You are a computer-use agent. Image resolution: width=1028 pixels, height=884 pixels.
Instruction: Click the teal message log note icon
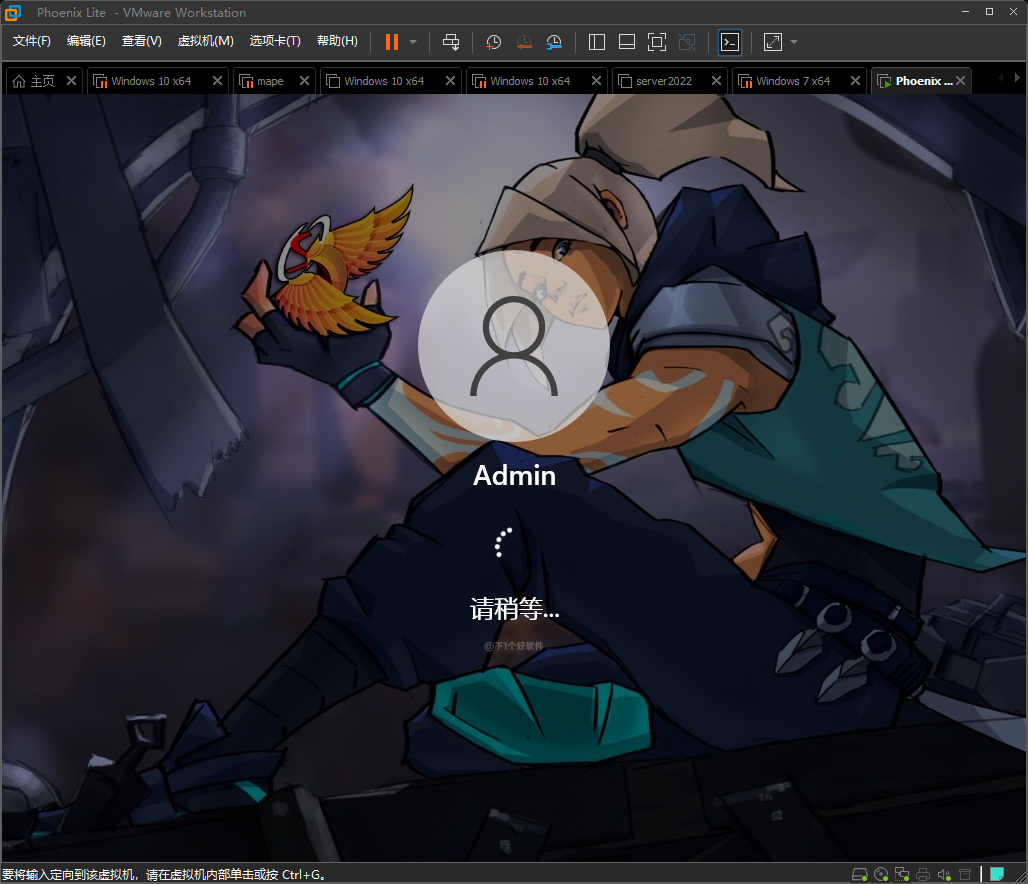pyautogui.click(x=997, y=874)
